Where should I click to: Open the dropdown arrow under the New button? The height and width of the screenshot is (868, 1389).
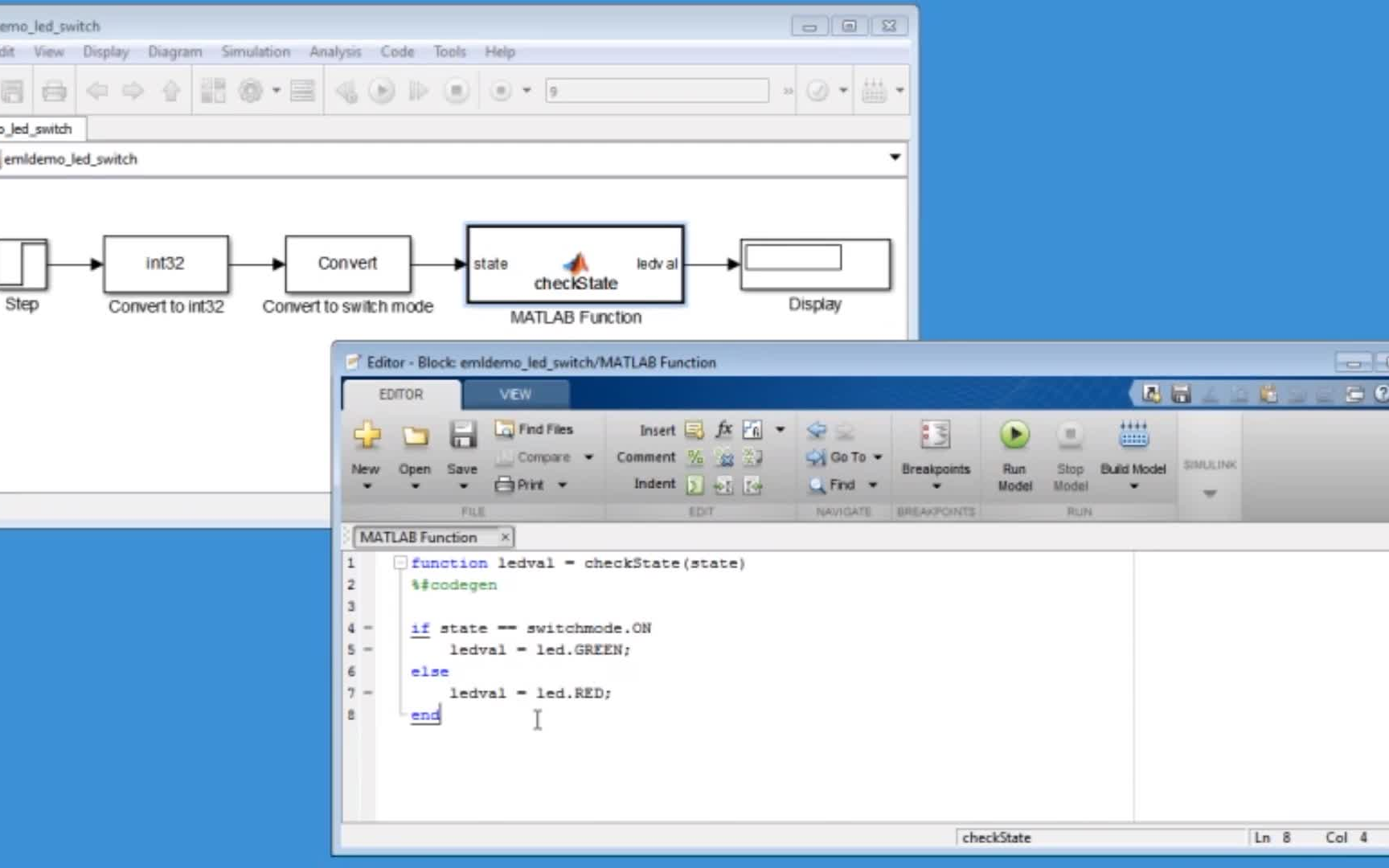pyautogui.click(x=367, y=486)
